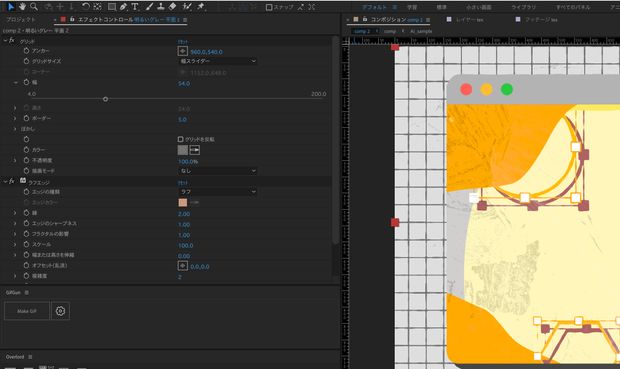Click the eyedropper next to カラー swatch
Viewport: 620px width, 369px height.
[195, 150]
